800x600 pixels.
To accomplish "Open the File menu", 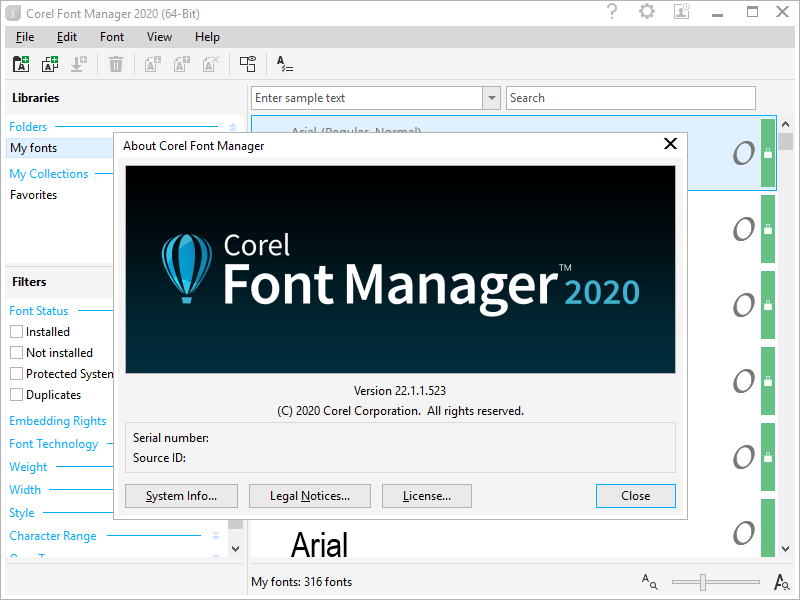I will (25, 37).
